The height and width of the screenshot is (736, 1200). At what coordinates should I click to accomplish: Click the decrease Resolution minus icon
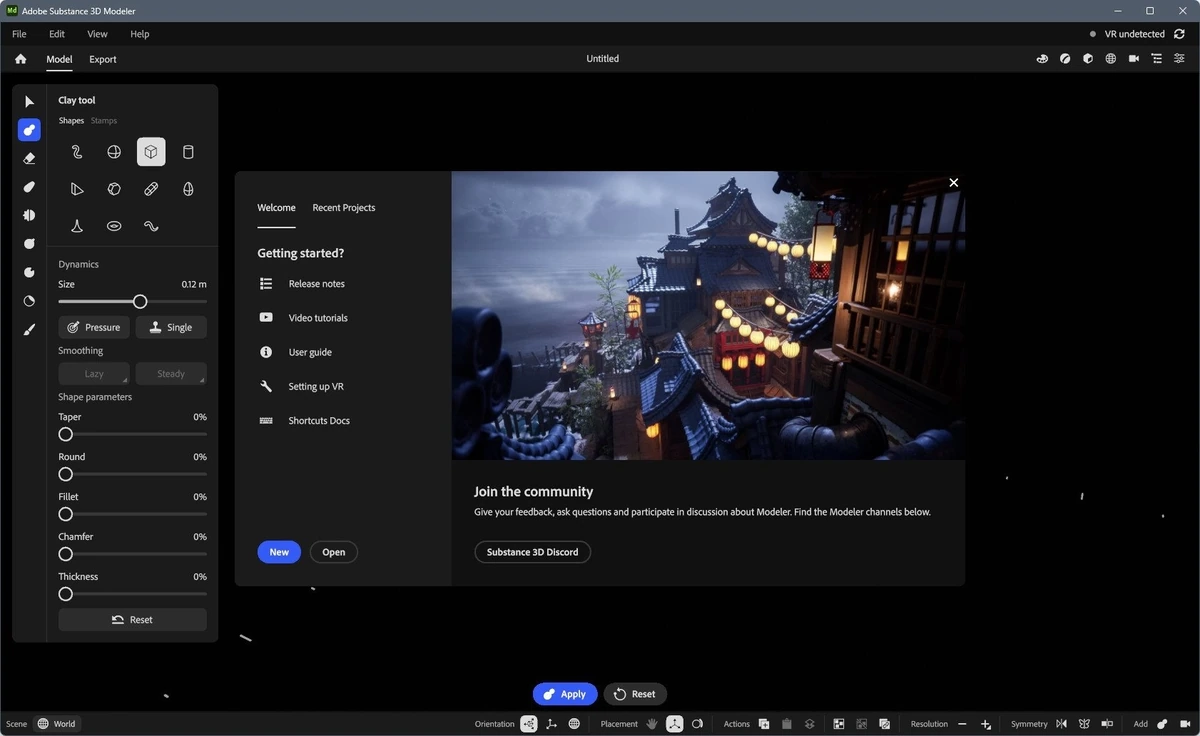click(x=962, y=724)
